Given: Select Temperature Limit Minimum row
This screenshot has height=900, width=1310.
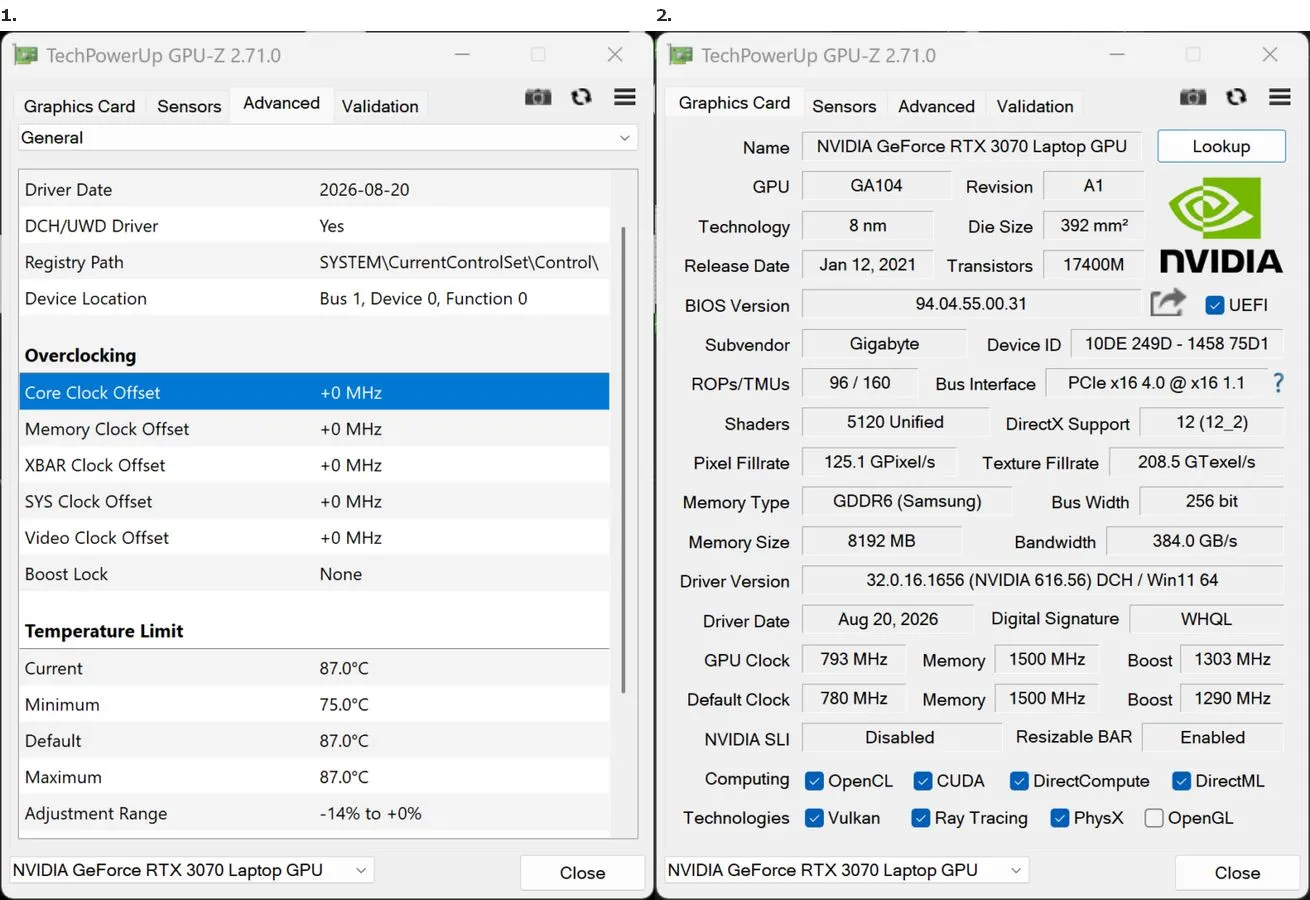Looking at the screenshot, I should [x=314, y=705].
